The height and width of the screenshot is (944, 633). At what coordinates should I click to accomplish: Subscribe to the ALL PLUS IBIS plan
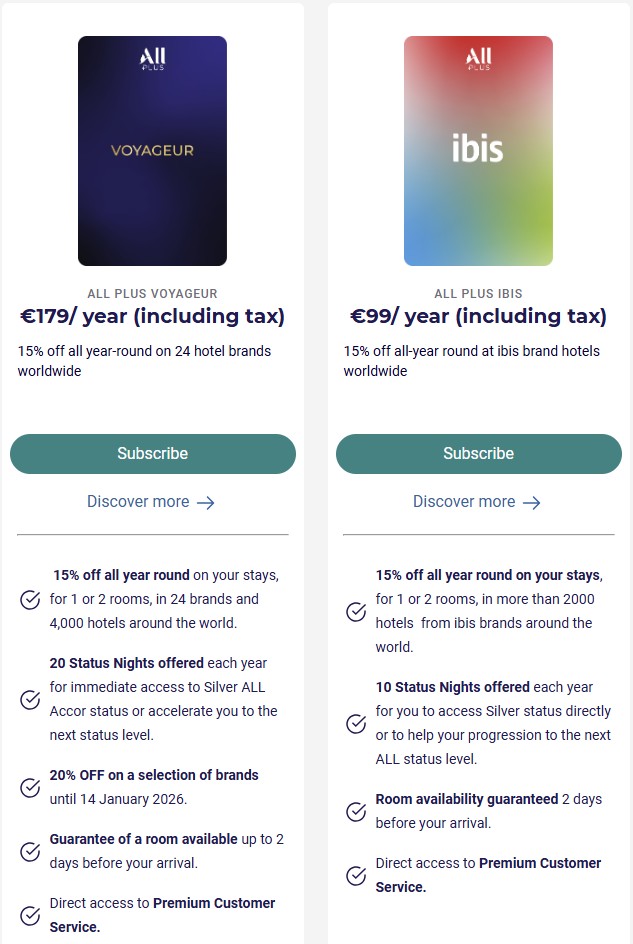tap(478, 454)
